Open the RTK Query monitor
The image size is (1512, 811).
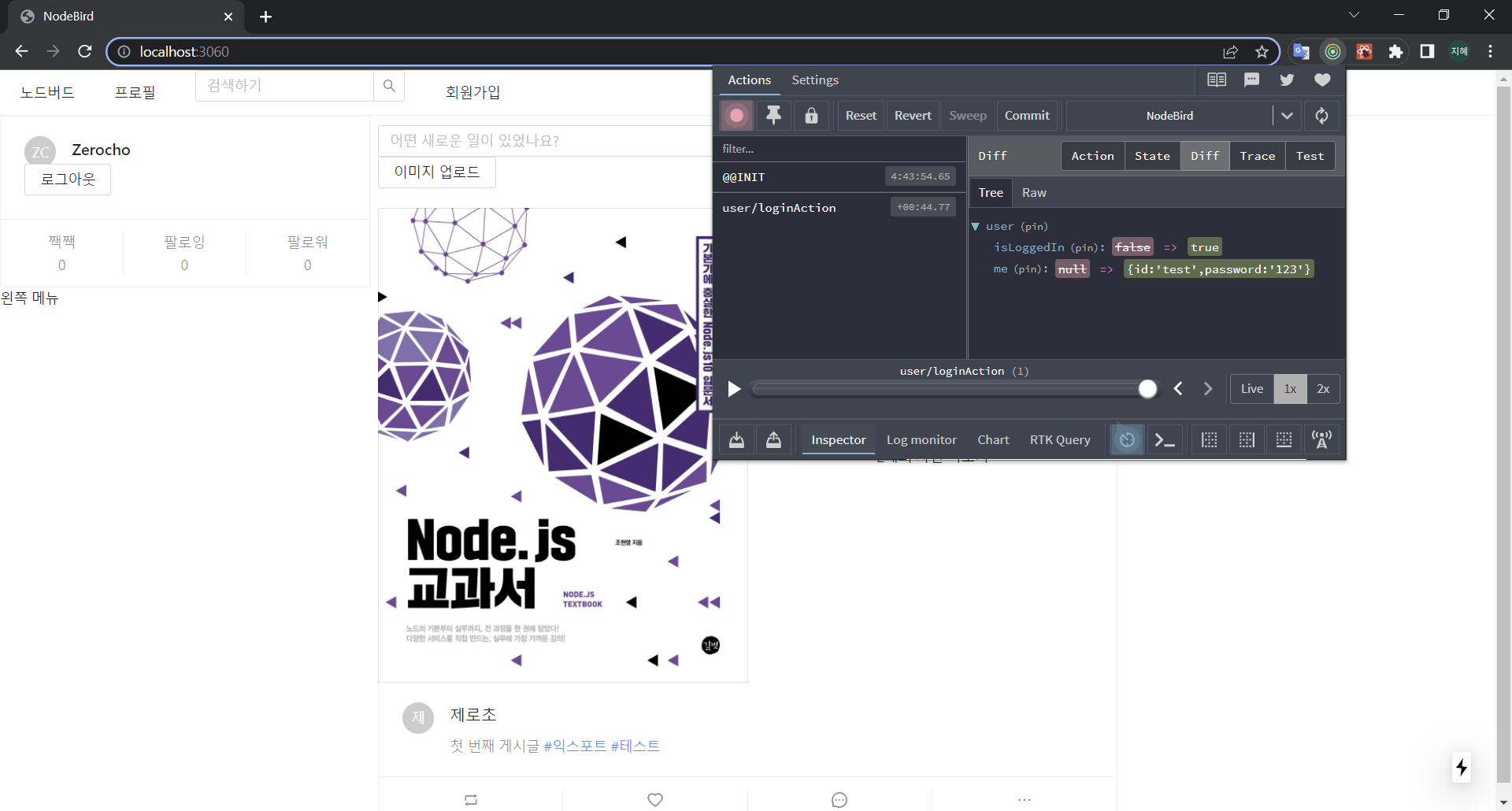tap(1060, 440)
